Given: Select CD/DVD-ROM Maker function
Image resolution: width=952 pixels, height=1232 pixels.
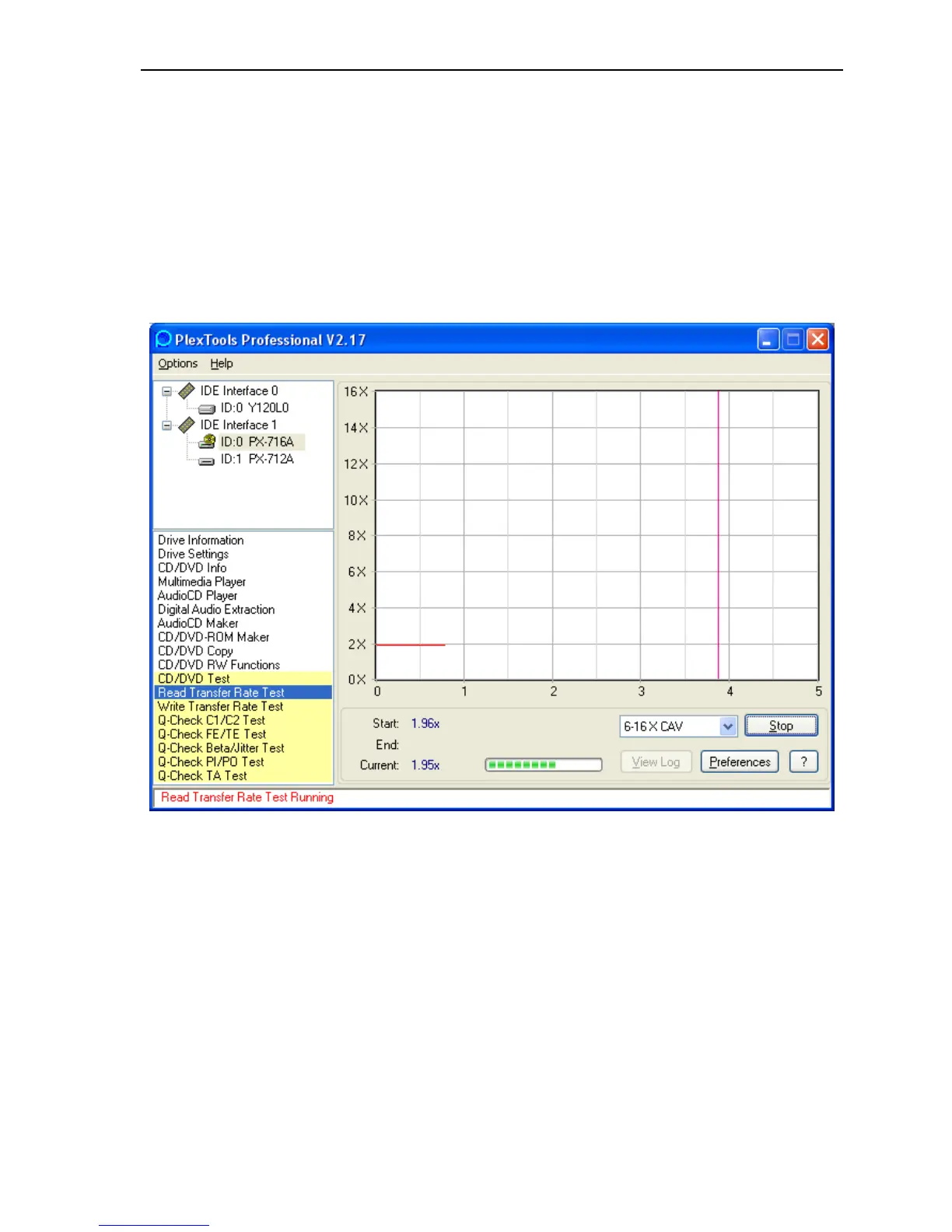Looking at the screenshot, I should click(214, 637).
